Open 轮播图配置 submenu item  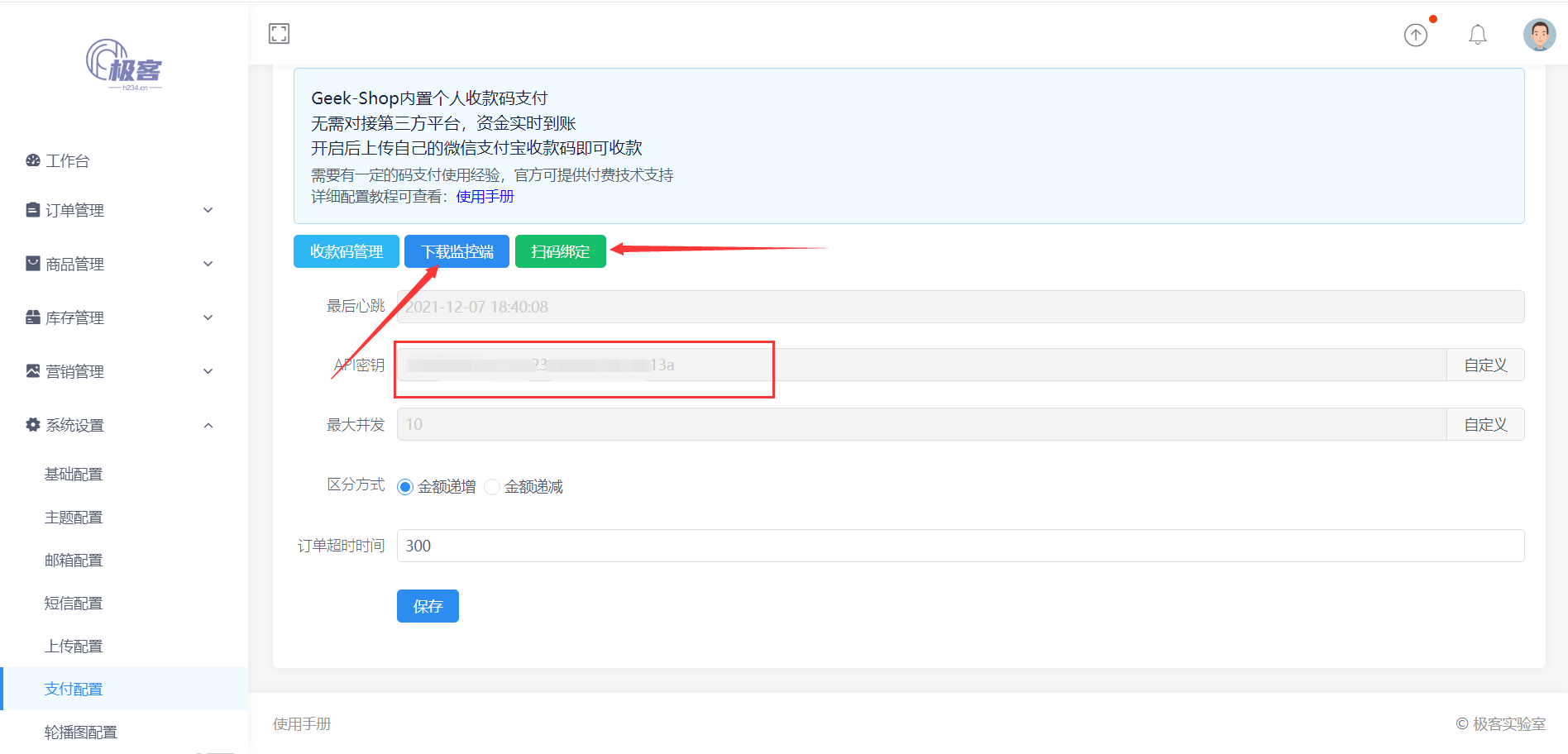click(x=81, y=732)
